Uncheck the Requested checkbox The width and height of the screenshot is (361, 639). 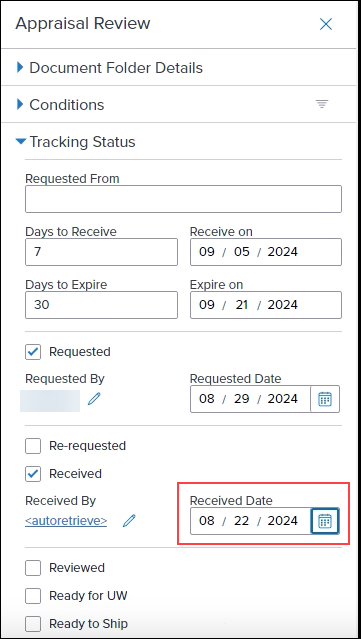point(33,352)
